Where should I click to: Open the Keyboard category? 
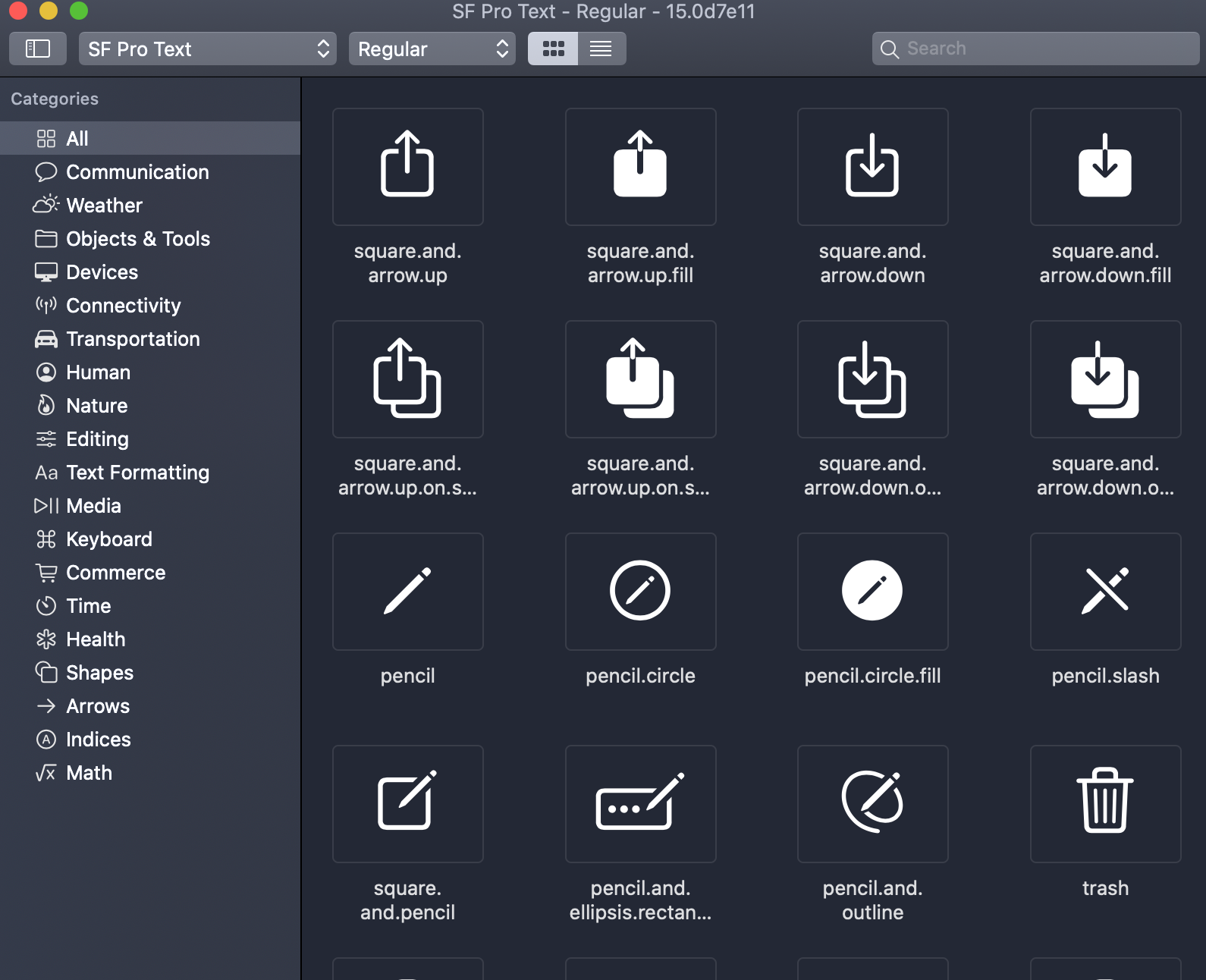(150, 539)
